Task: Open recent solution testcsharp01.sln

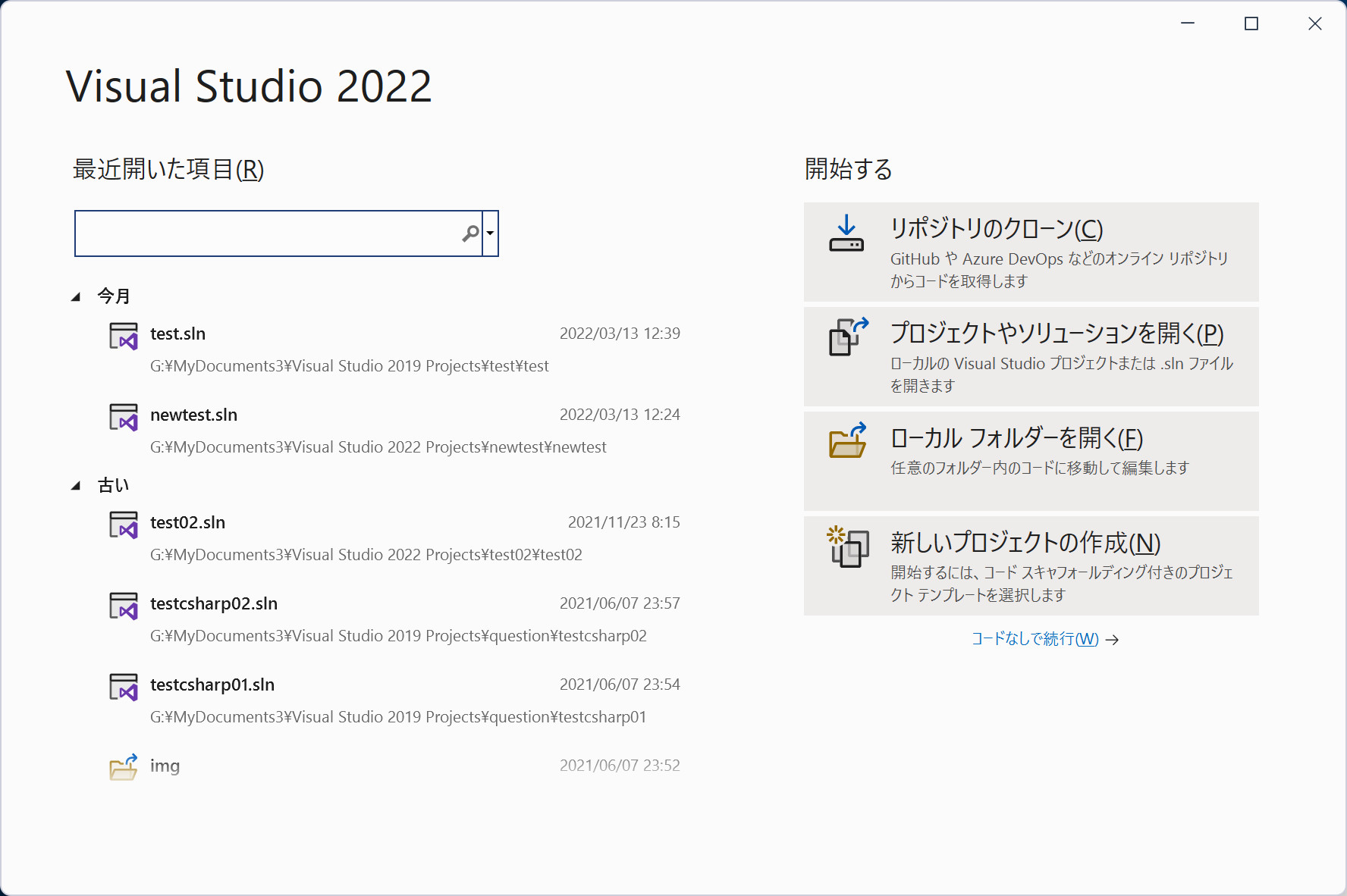Action: (394, 700)
